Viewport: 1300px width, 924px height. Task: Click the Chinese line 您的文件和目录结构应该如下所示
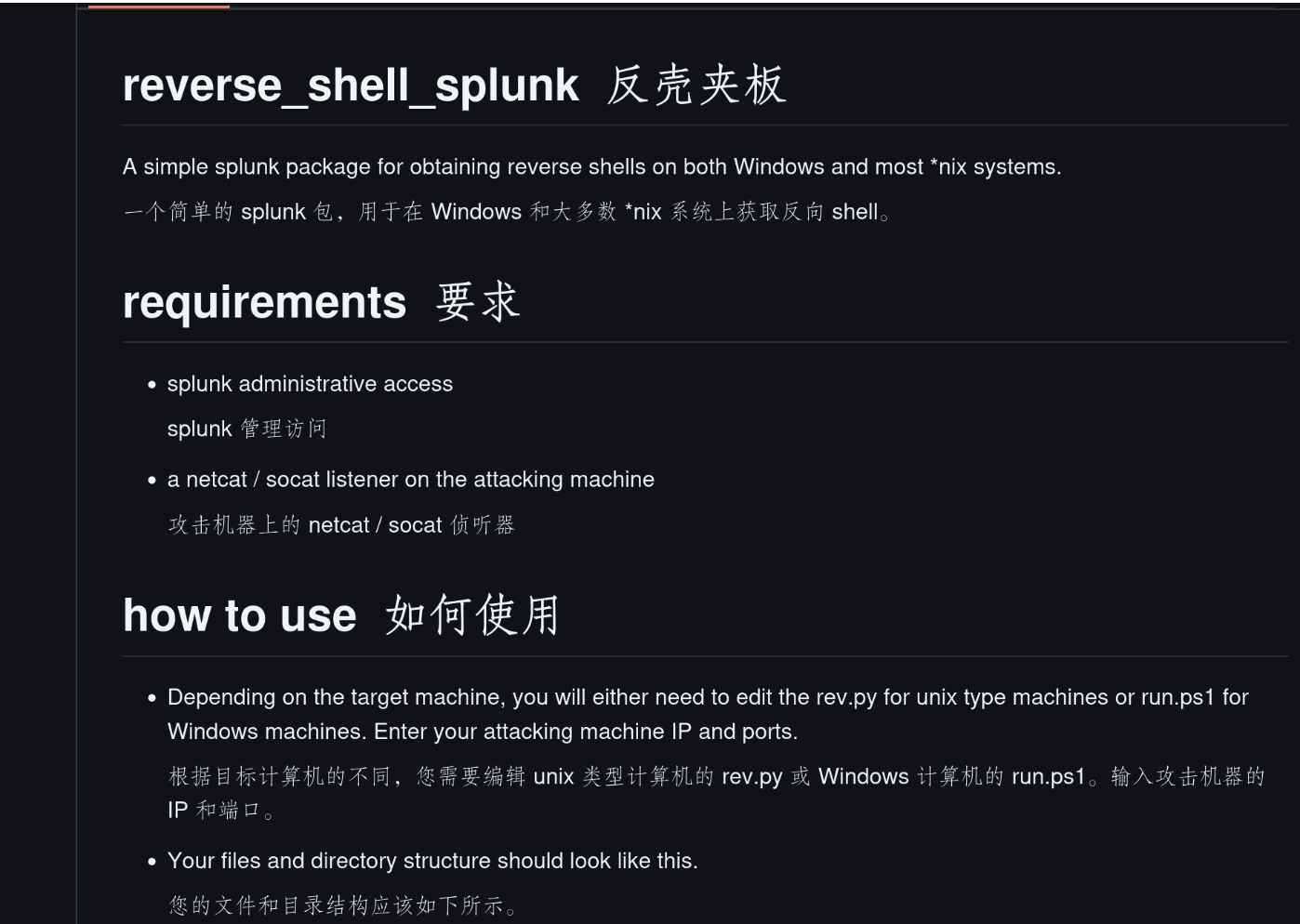pos(341,905)
